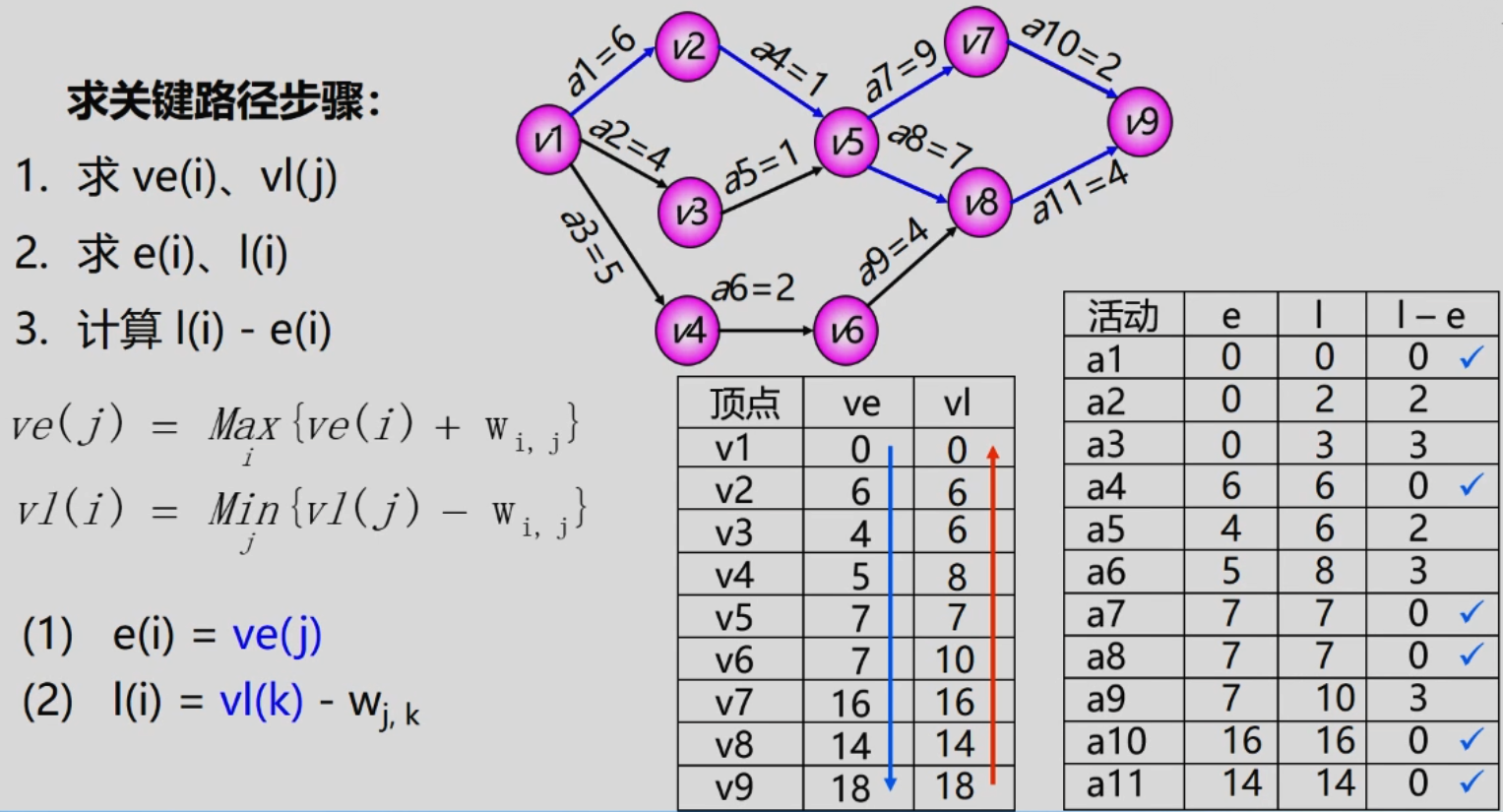Select graph node v2
The width and height of the screenshot is (1503, 812).
tap(688, 46)
